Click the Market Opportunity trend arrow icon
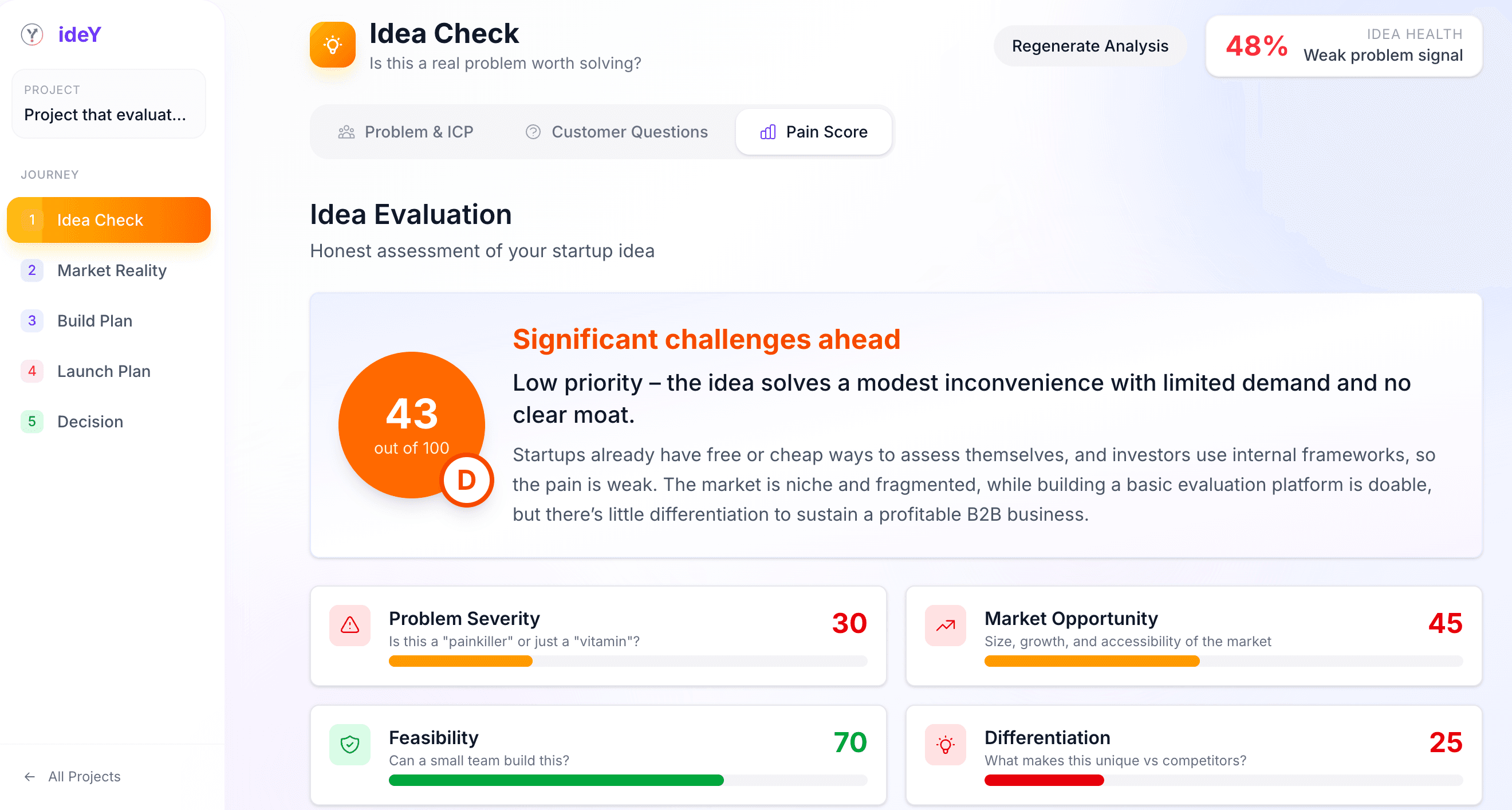Screen dimensions: 1512x810 946,626
